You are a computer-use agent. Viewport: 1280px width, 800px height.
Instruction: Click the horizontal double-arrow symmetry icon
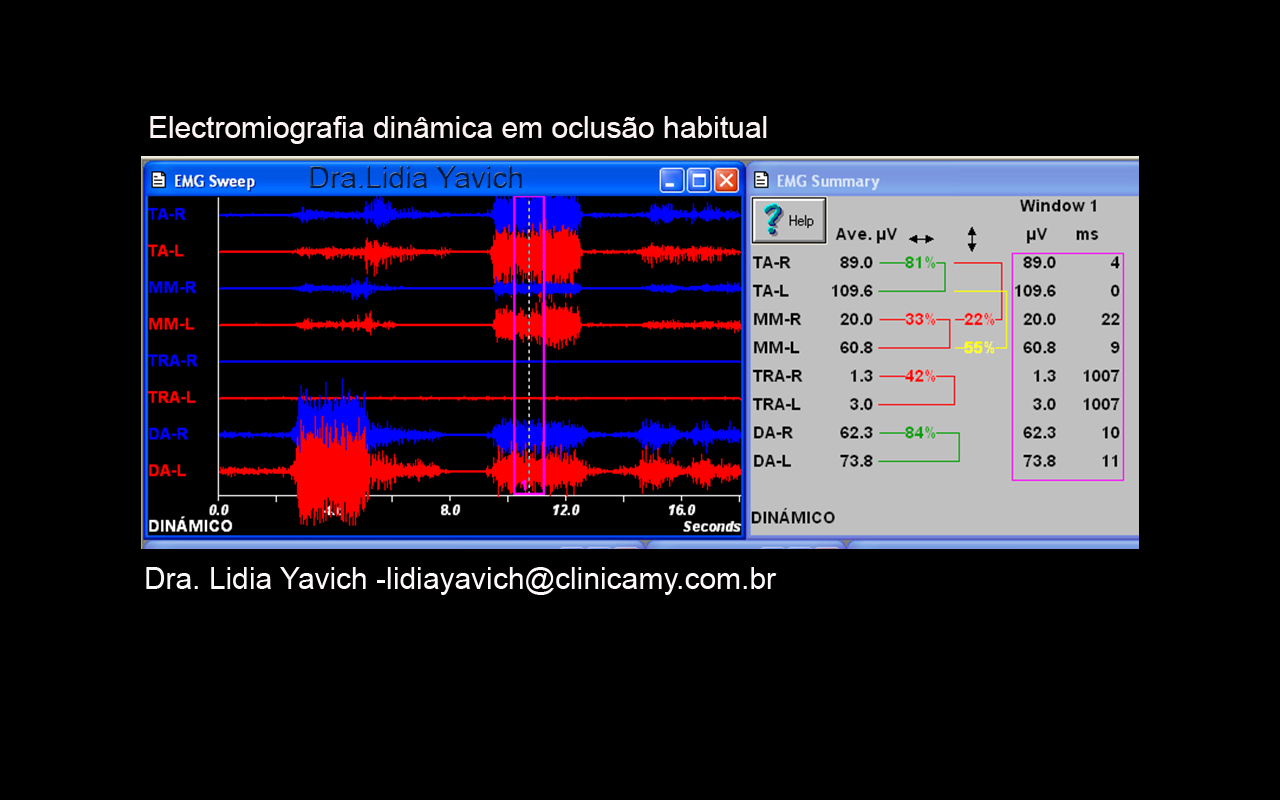click(x=921, y=239)
